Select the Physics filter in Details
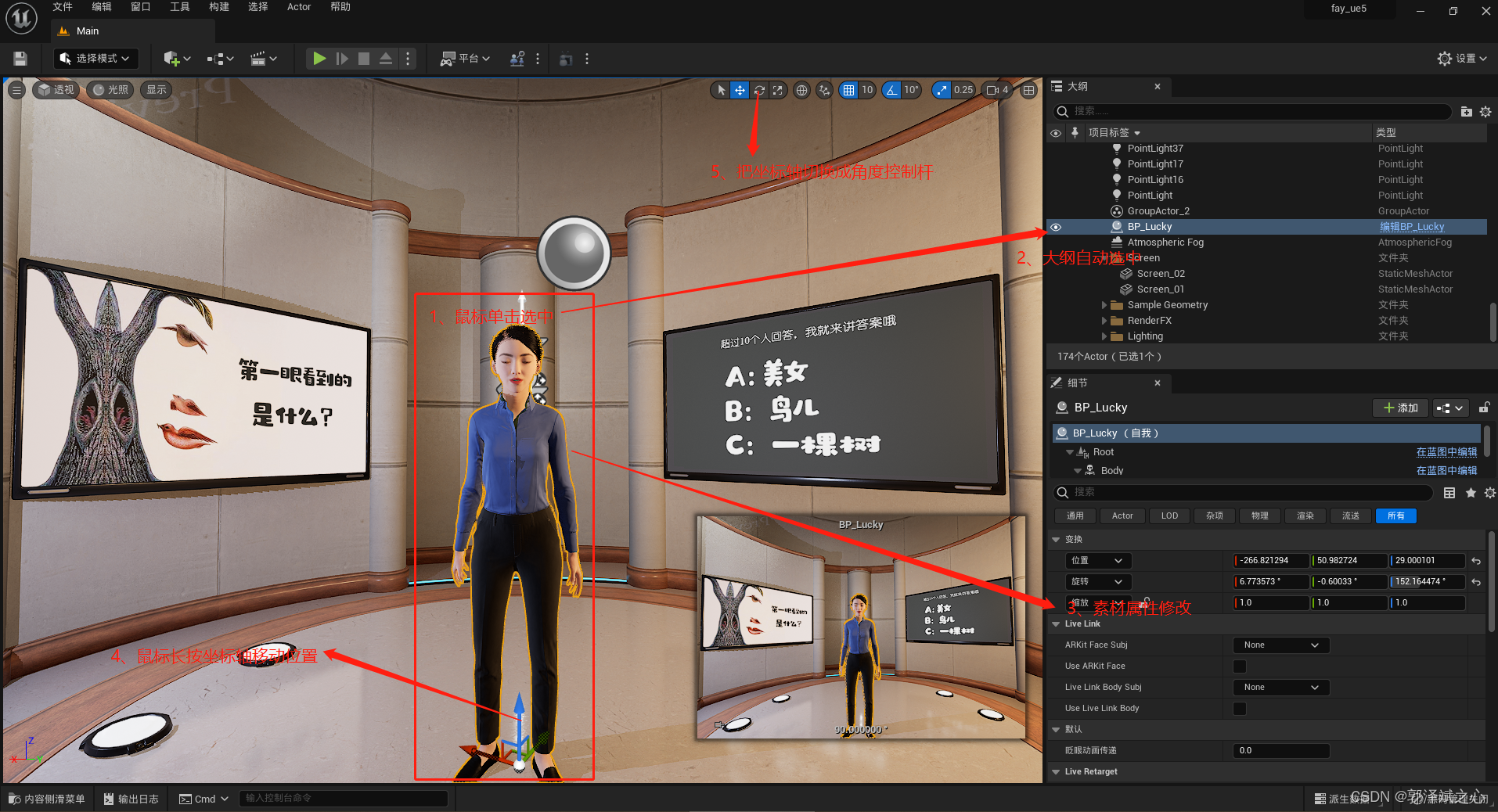Viewport: 1498px width, 812px height. 1259,516
